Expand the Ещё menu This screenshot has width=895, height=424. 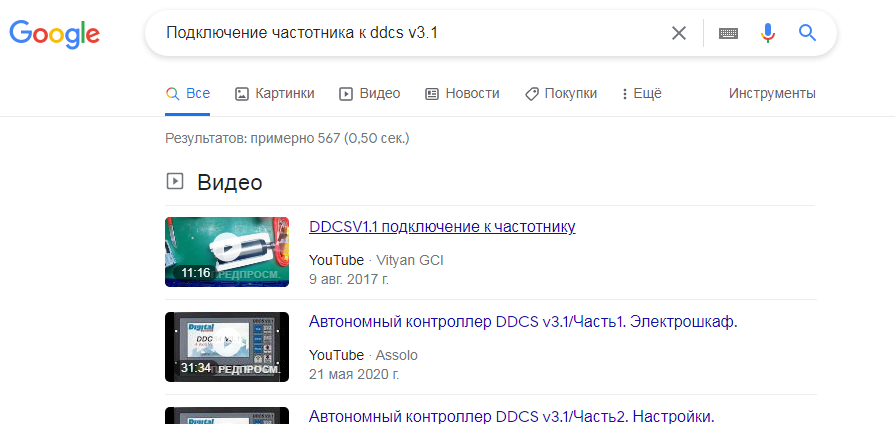pos(642,94)
